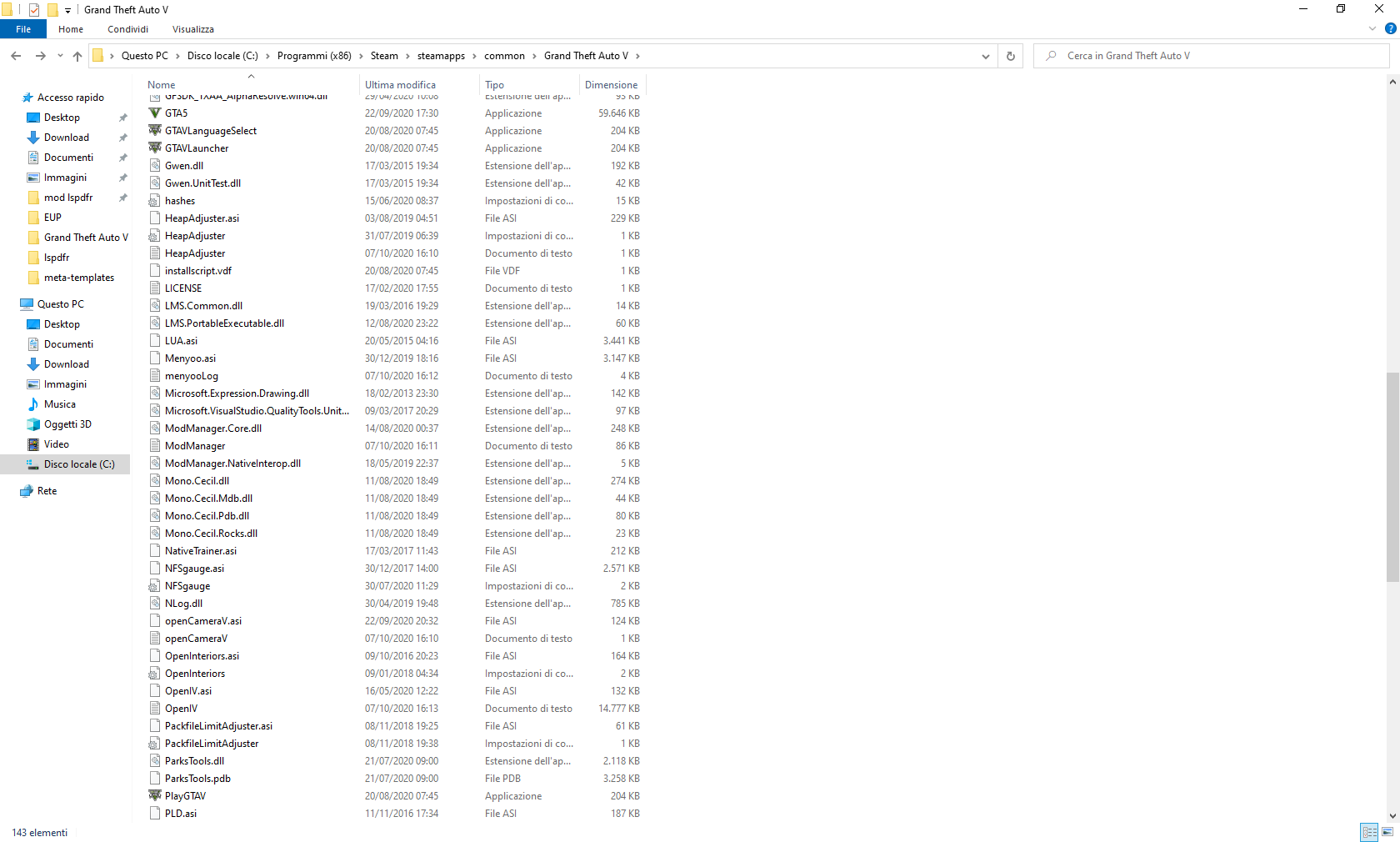Navigate to steamapps breadcrumb
Image resolution: width=1400 pixels, height=842 pixels.
point(441,56)
